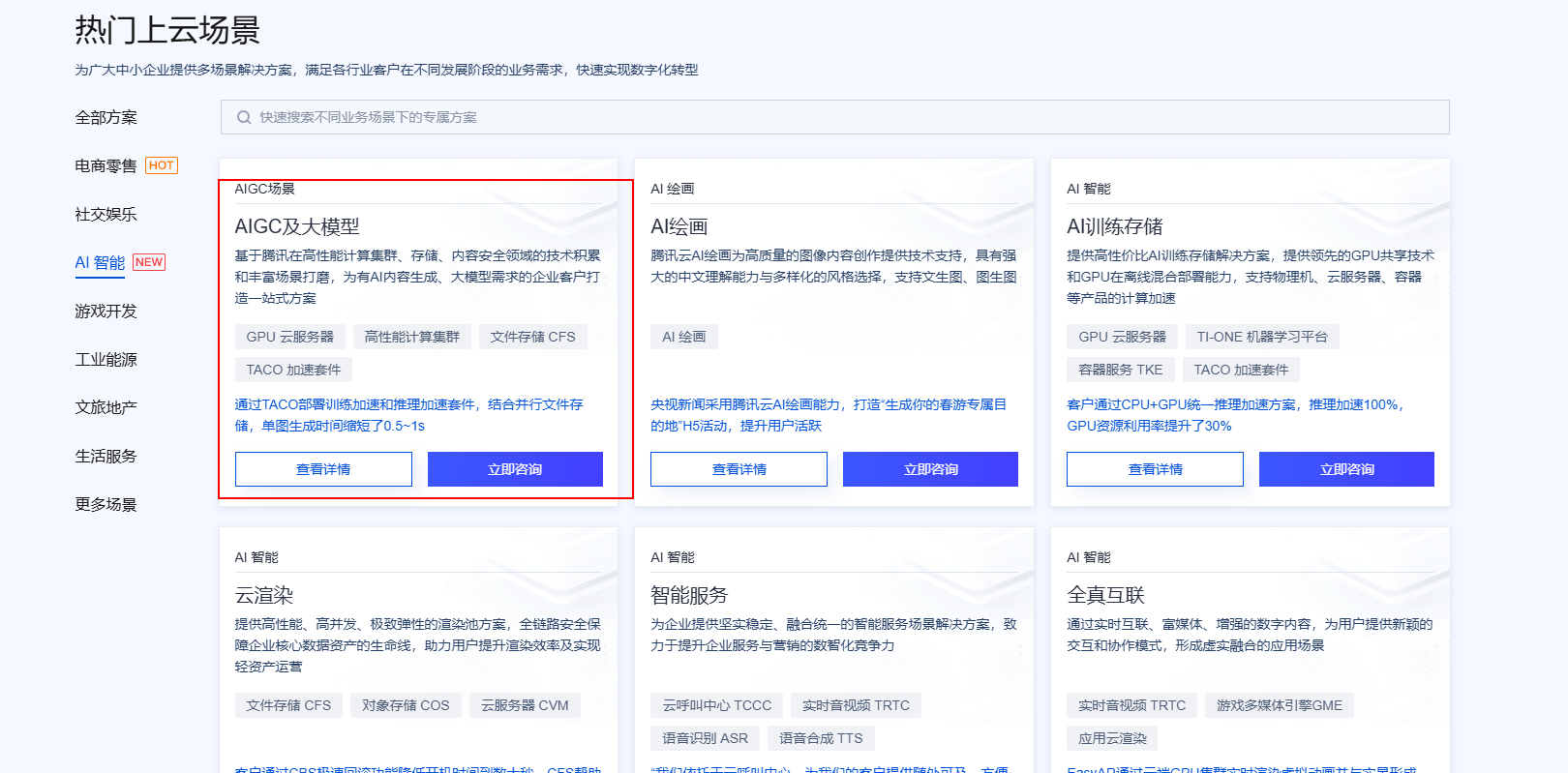Open the CPU+GPU统一推理加速 case link
Viewport: 1568px width, 773px height.
[1237, 415]
